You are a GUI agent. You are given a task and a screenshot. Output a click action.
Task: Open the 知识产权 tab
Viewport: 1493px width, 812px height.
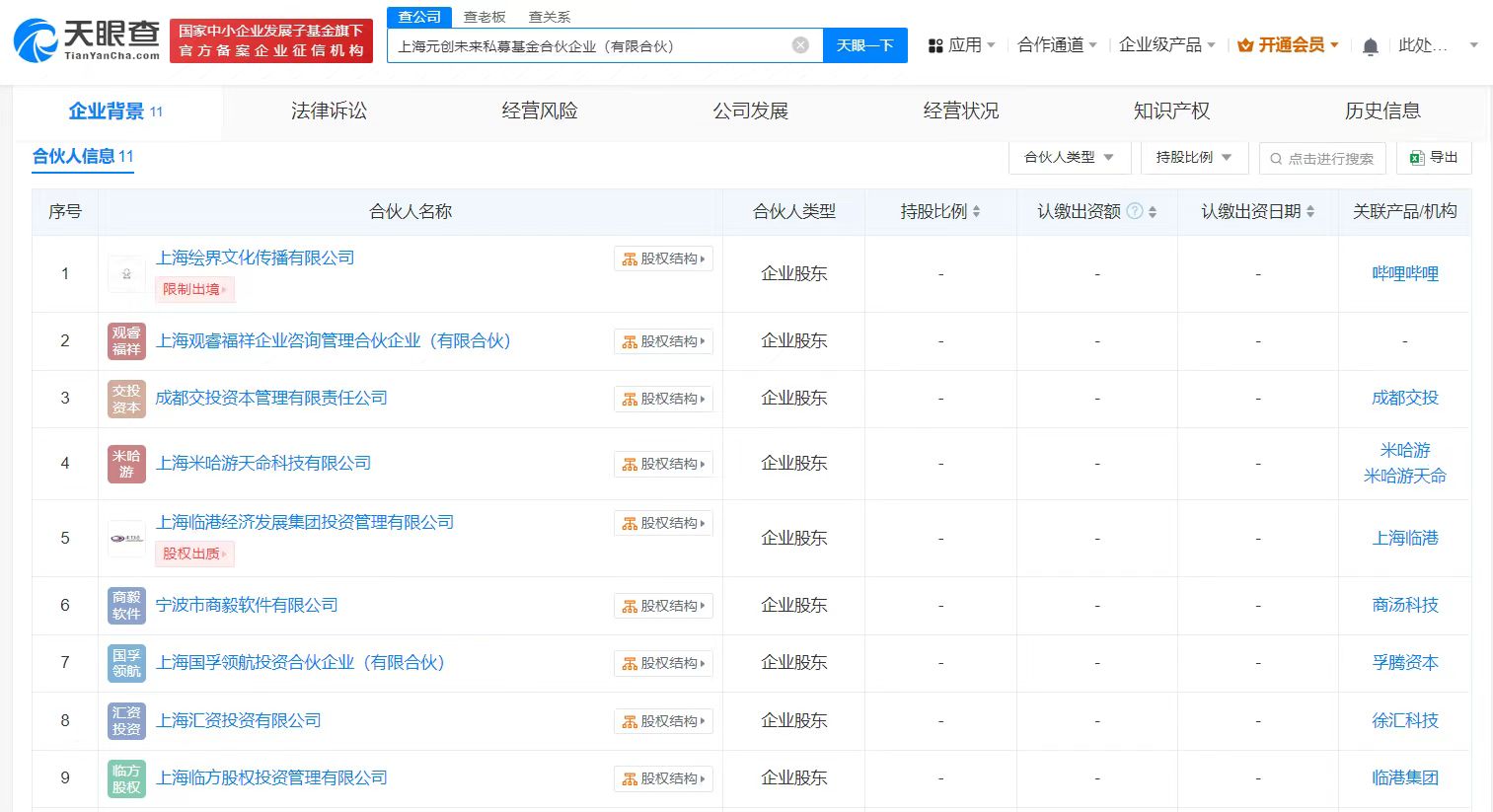1172,111
